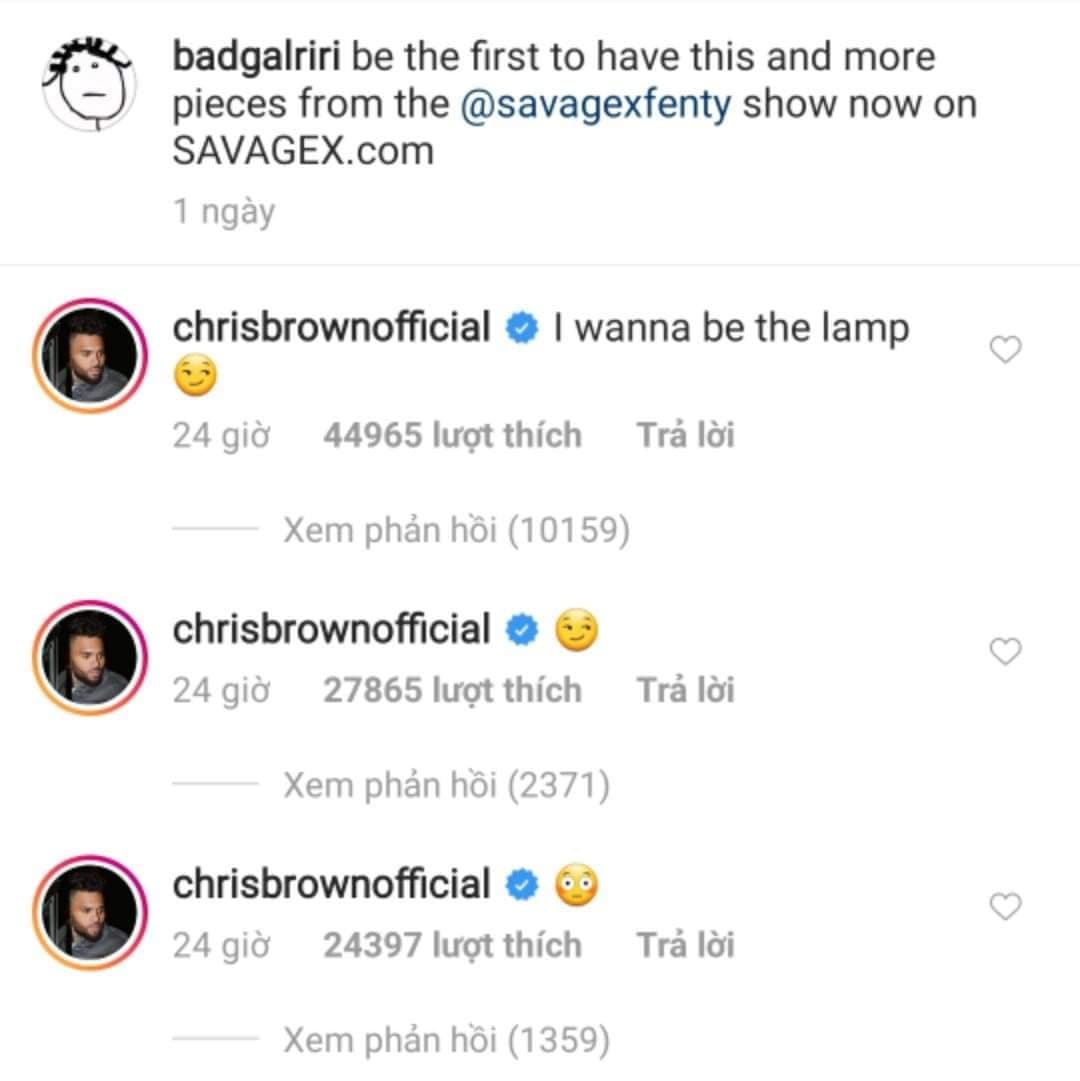Expand the 1359 replies thread

pyautogui.click(x=446, y=1041)
